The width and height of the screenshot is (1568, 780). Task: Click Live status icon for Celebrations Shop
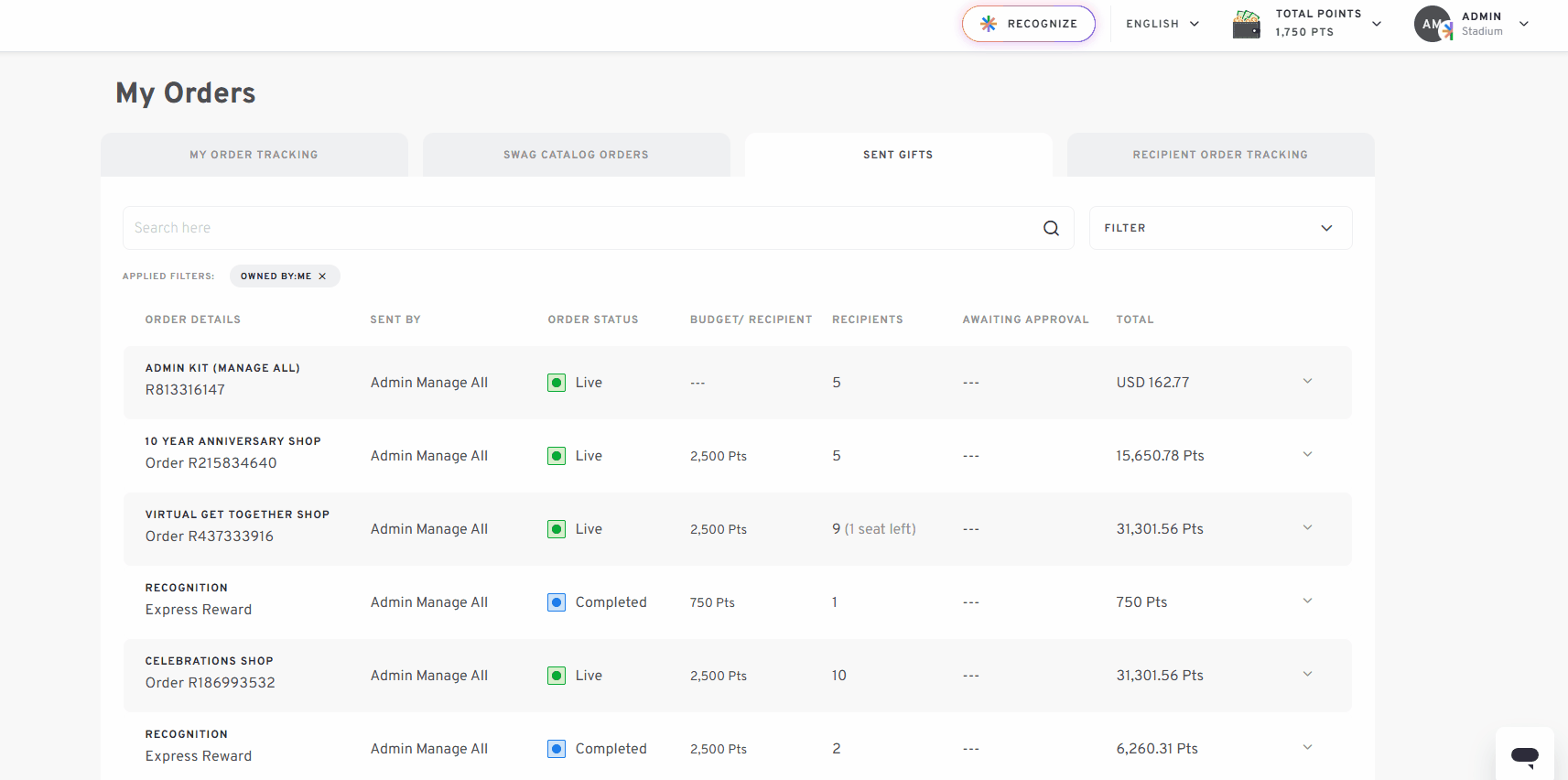click(x=557, y=676)
